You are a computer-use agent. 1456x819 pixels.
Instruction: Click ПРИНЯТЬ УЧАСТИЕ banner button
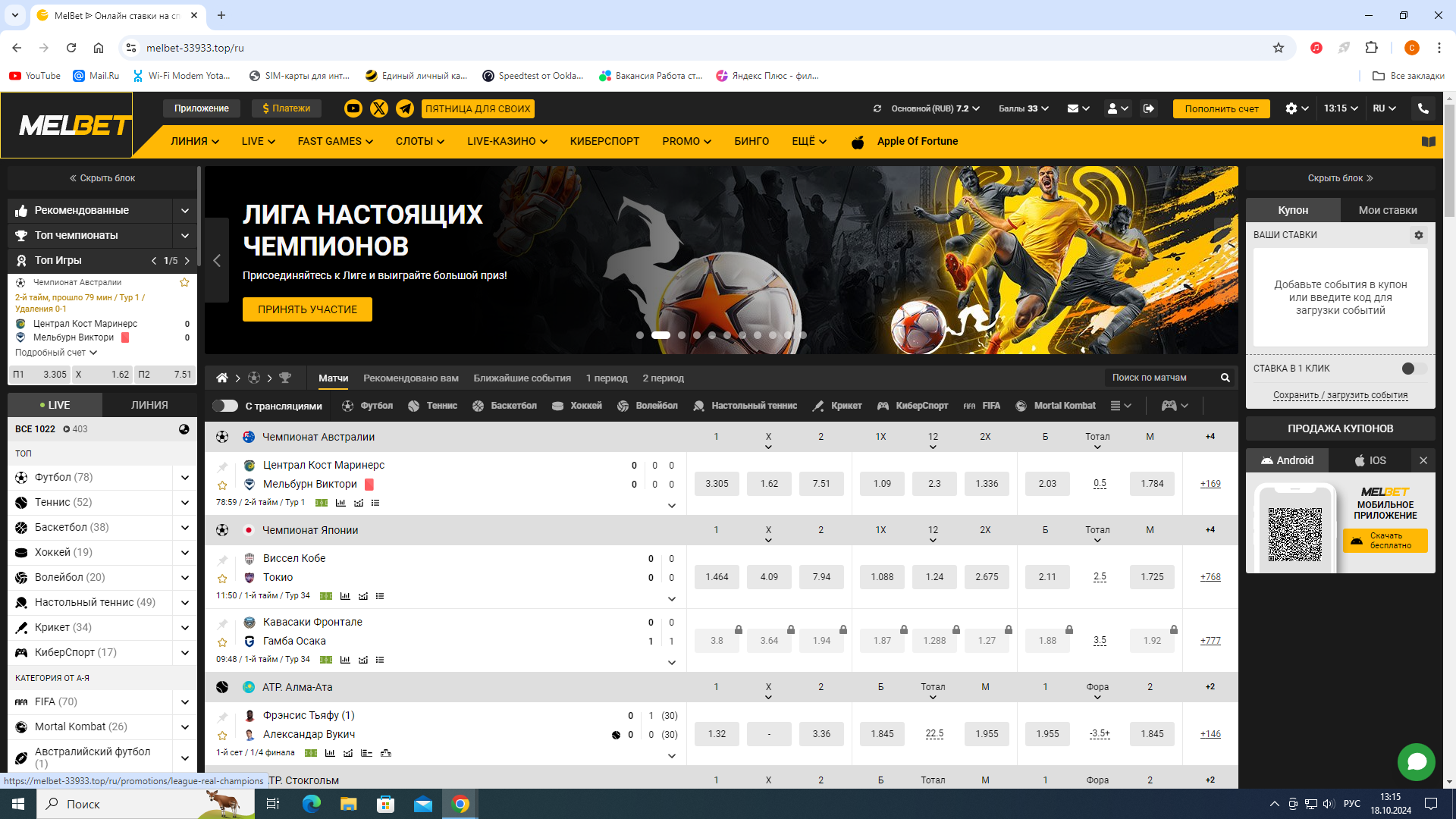pyautogui.click(x=307, y=309)
